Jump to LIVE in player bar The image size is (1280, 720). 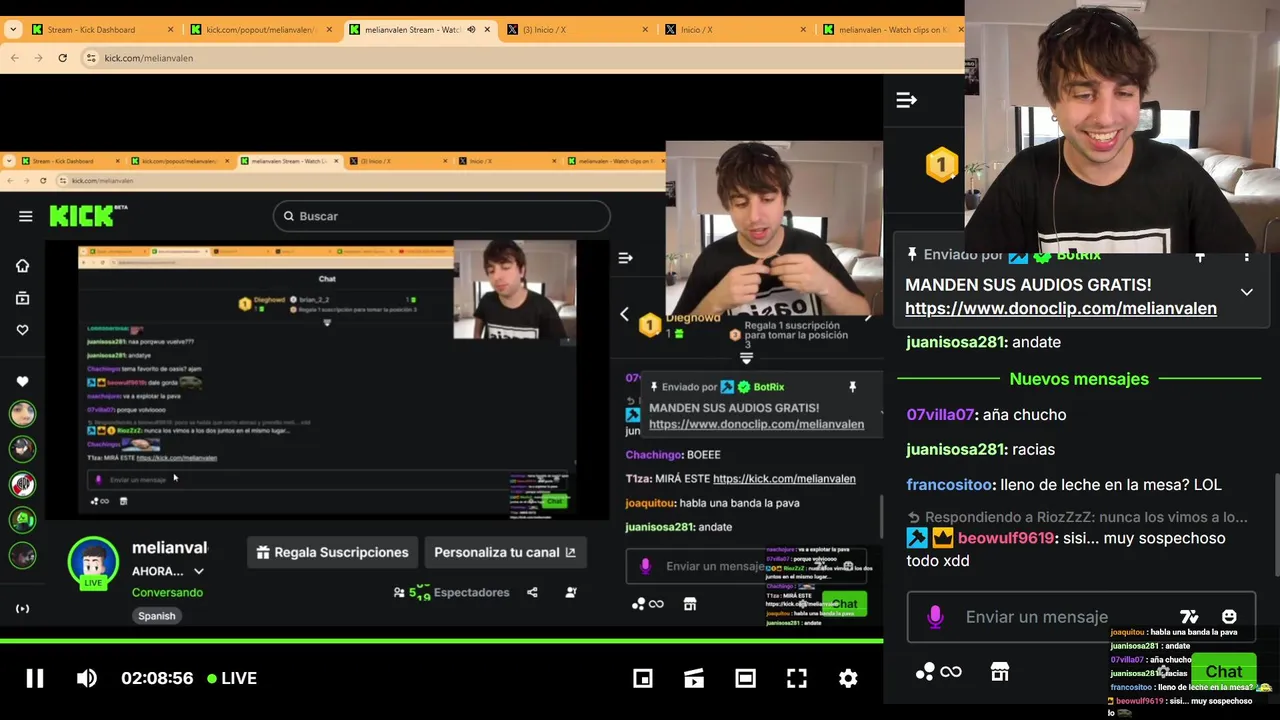(232, 678)
